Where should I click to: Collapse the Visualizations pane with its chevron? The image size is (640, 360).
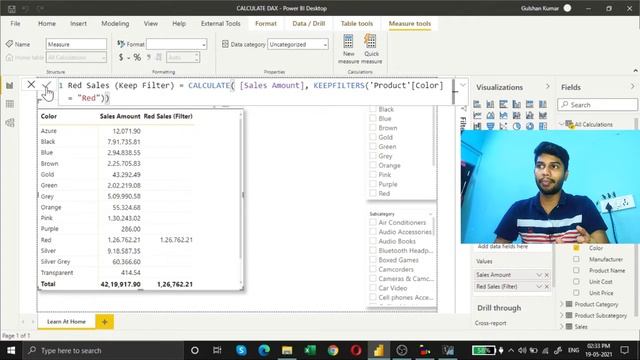coord(548,87)
